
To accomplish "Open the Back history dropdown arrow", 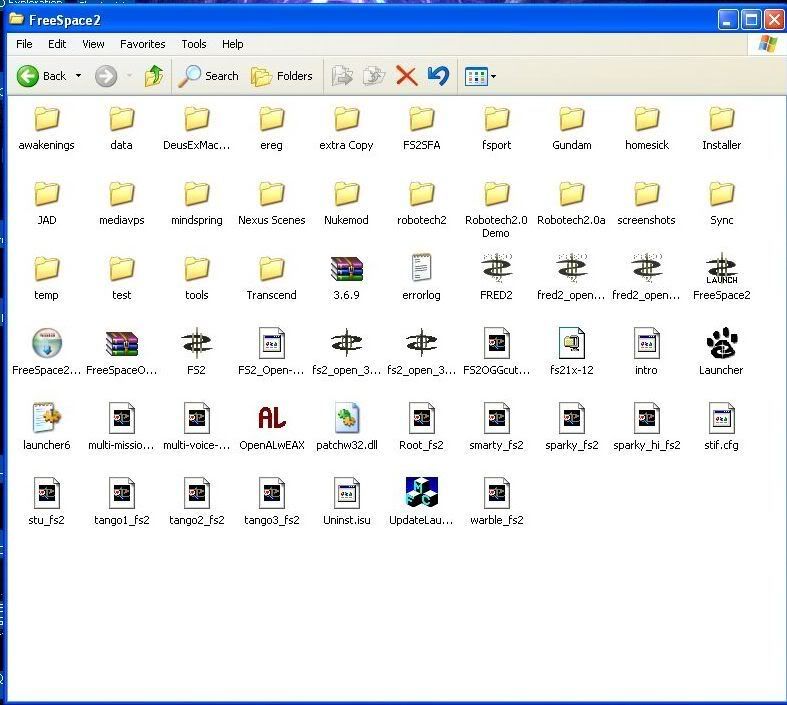I will click(x=78, y=76).
